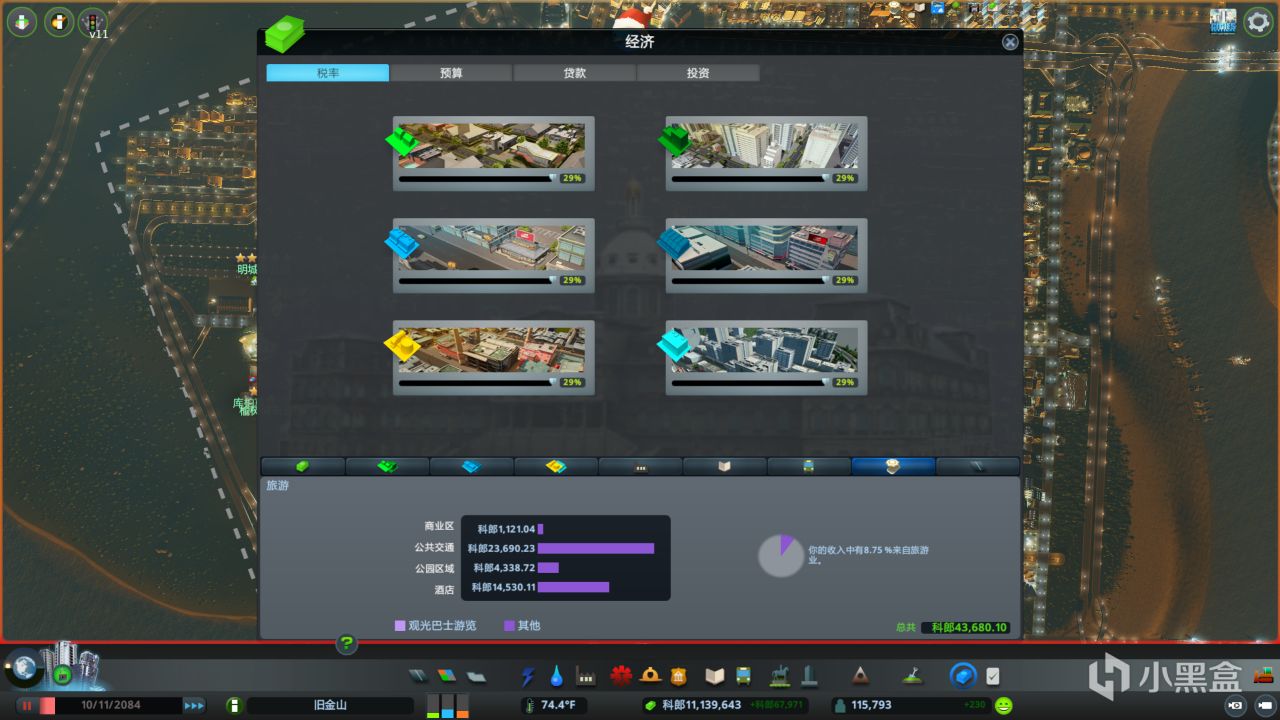The height and width of the screenshot is (720, 1280).
Task: Select the 税率 tax rate tab
Action: [x=328, y=73]
